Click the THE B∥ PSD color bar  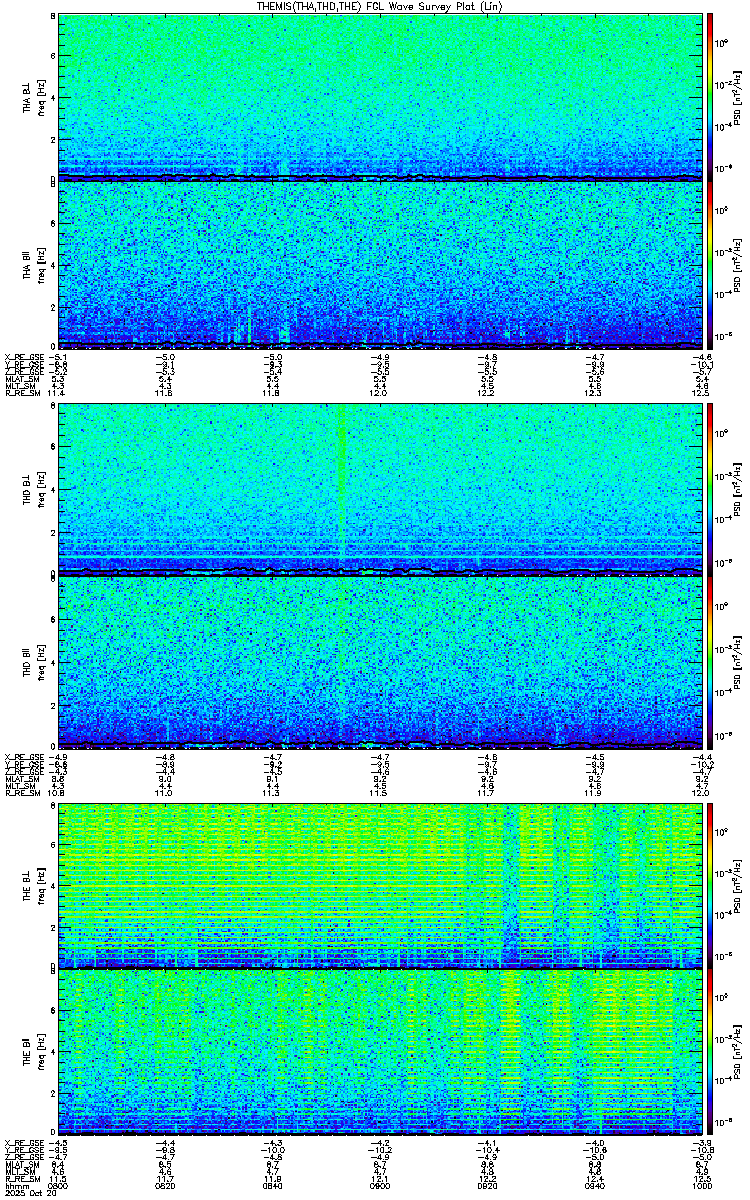pyautogui.click(x=710, y=1052)
